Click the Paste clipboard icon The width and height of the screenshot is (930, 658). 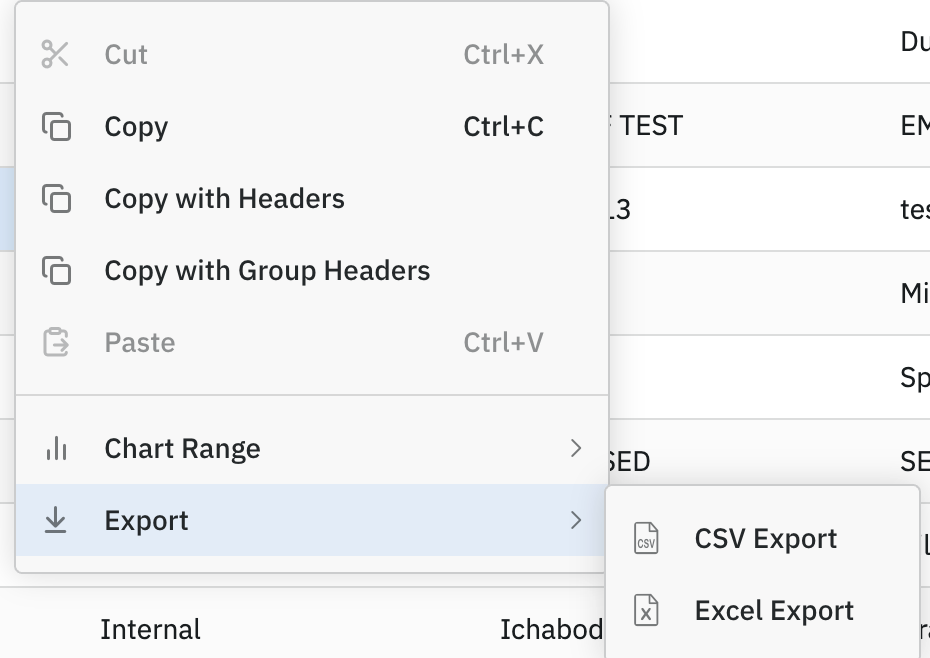[56, 343]
